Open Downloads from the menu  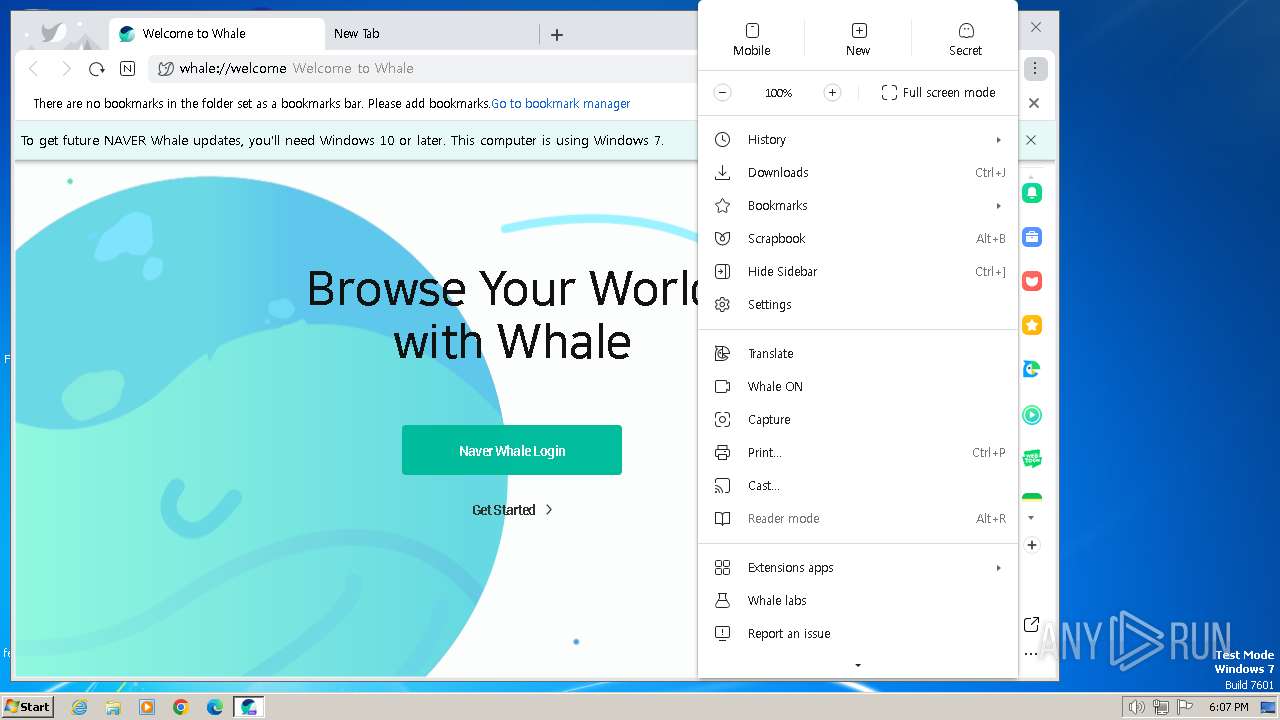858,173
